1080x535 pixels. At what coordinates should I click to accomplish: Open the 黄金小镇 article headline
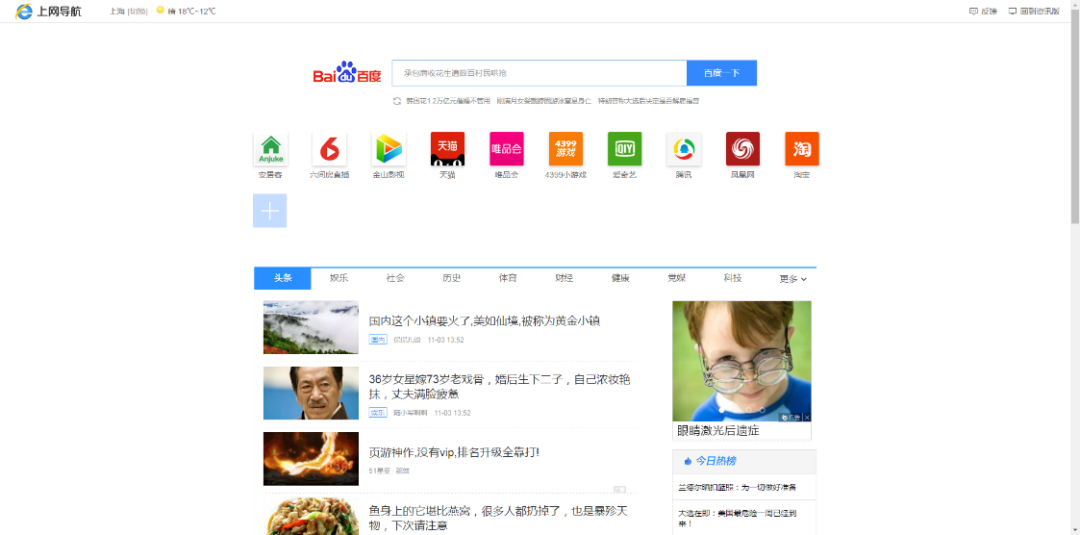485,321
